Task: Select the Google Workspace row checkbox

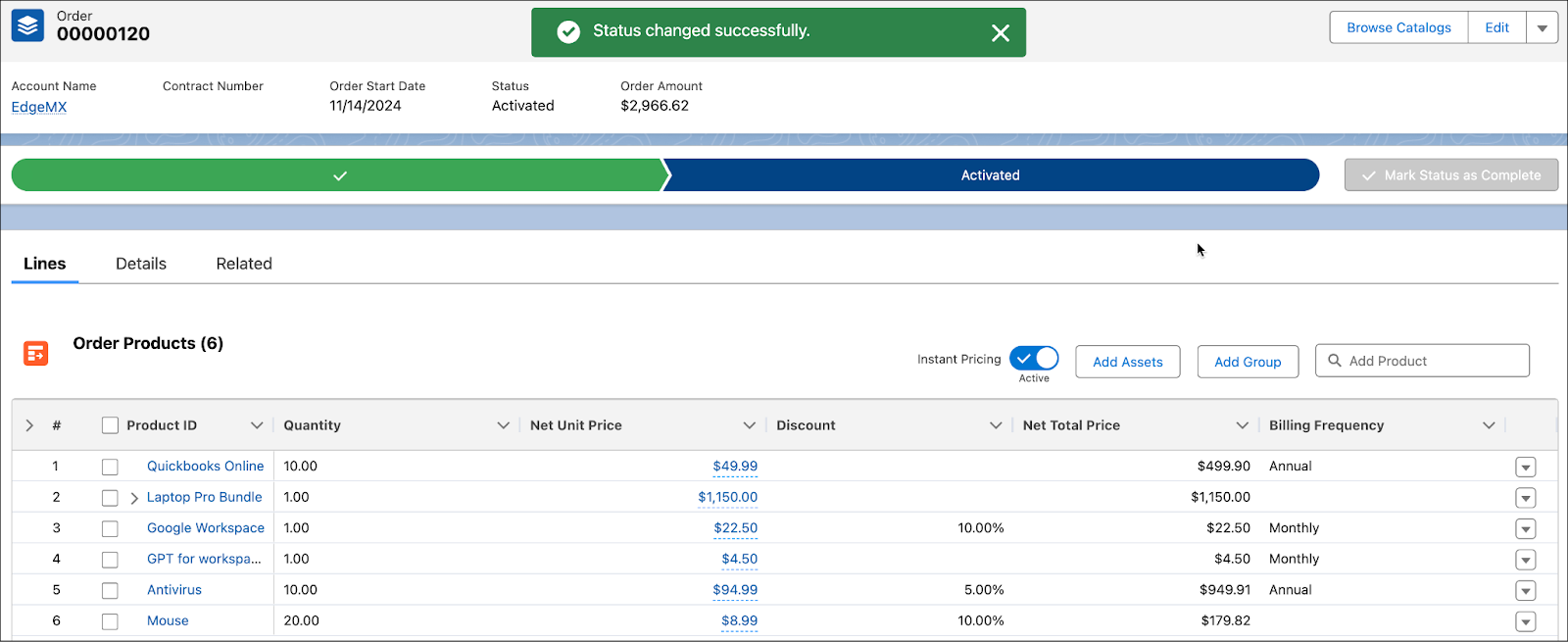Action: click(x=110, y=529)
